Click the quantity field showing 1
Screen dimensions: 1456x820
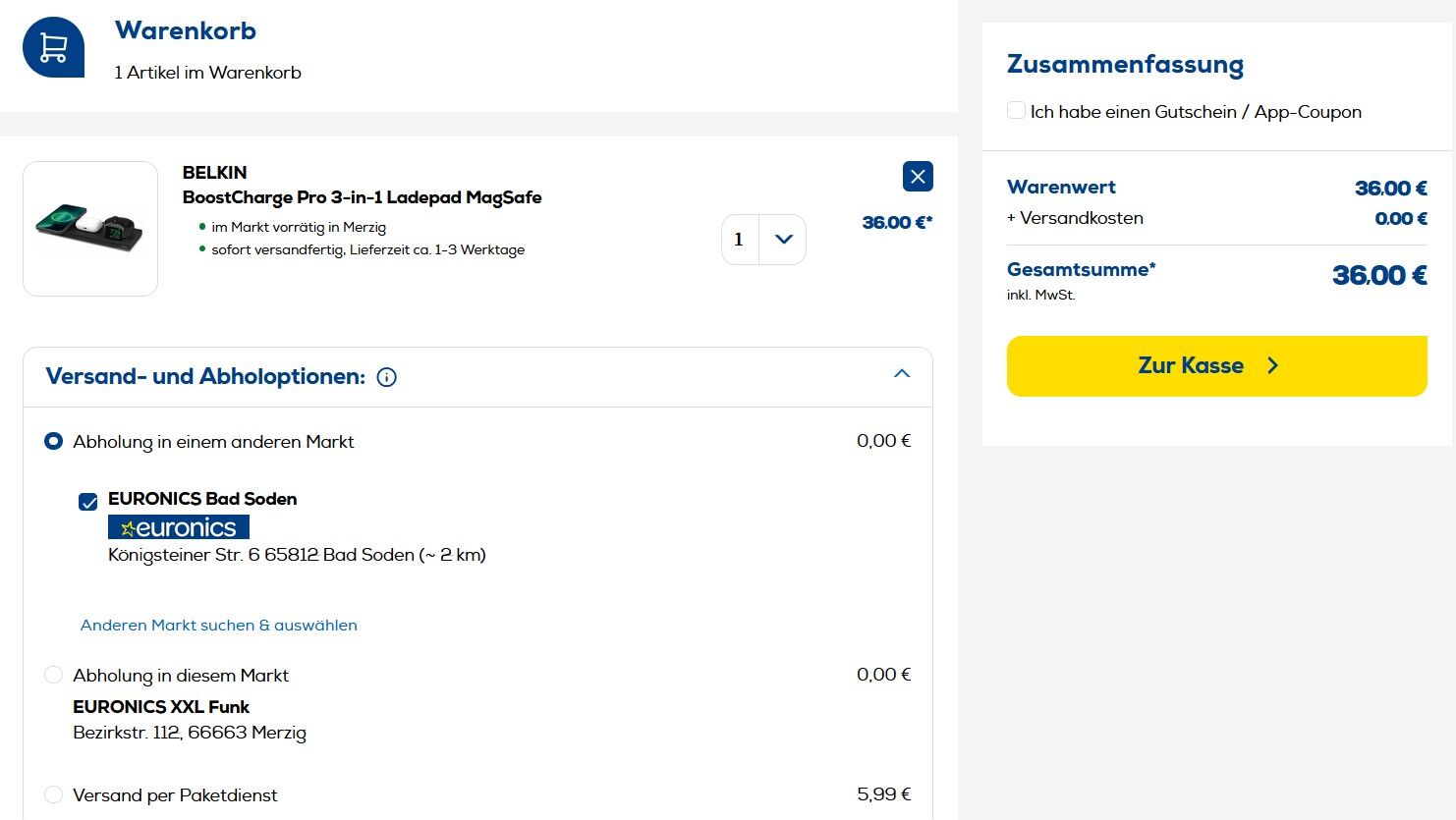(x=740, y=240)
